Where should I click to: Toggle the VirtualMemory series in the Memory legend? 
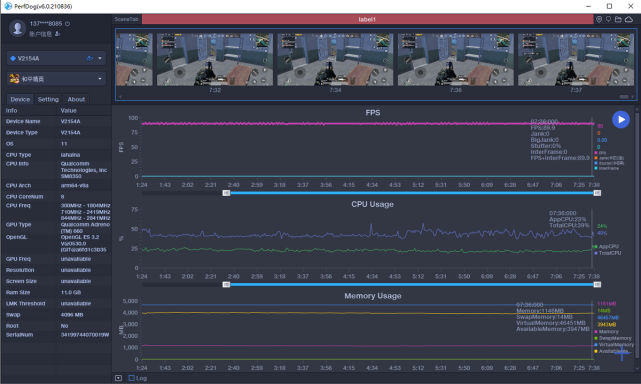click(614, 344)
